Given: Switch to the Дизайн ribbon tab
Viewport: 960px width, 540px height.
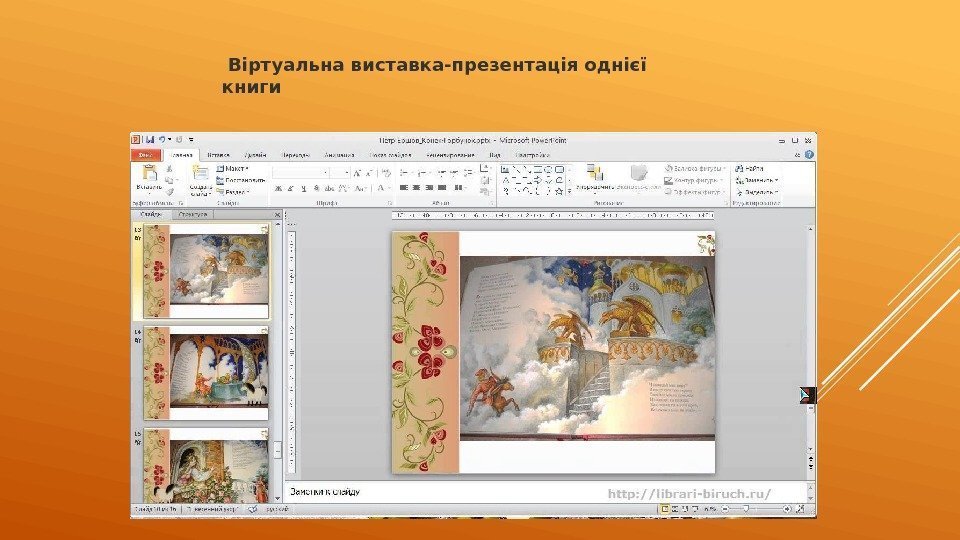Looking at the screenshot, I should (255, 155).
